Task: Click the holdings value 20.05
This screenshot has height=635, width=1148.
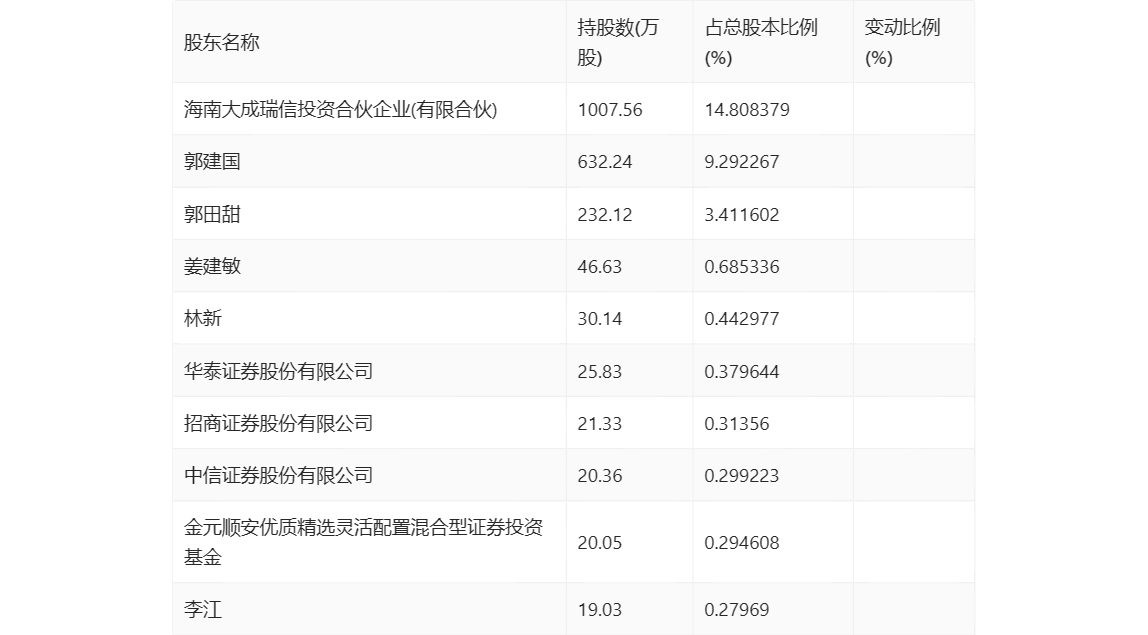Action: point(600,543)
